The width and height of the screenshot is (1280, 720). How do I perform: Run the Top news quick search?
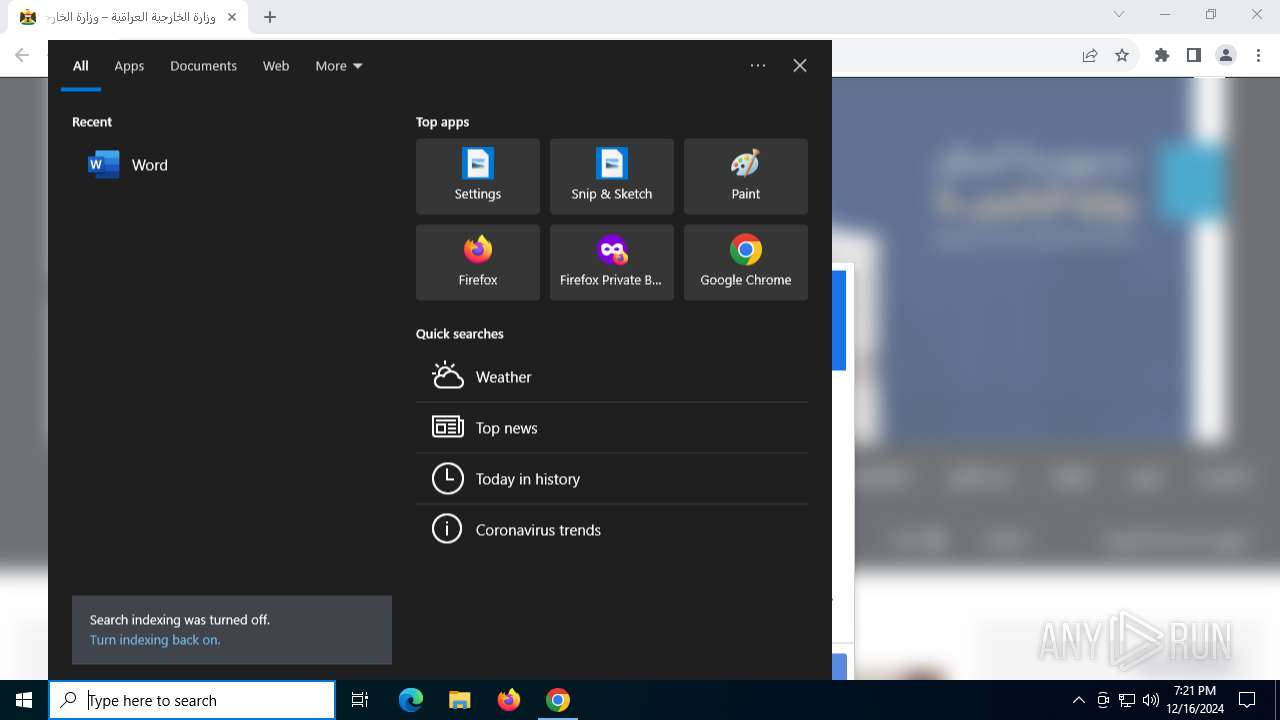click(x=612, y=428)
